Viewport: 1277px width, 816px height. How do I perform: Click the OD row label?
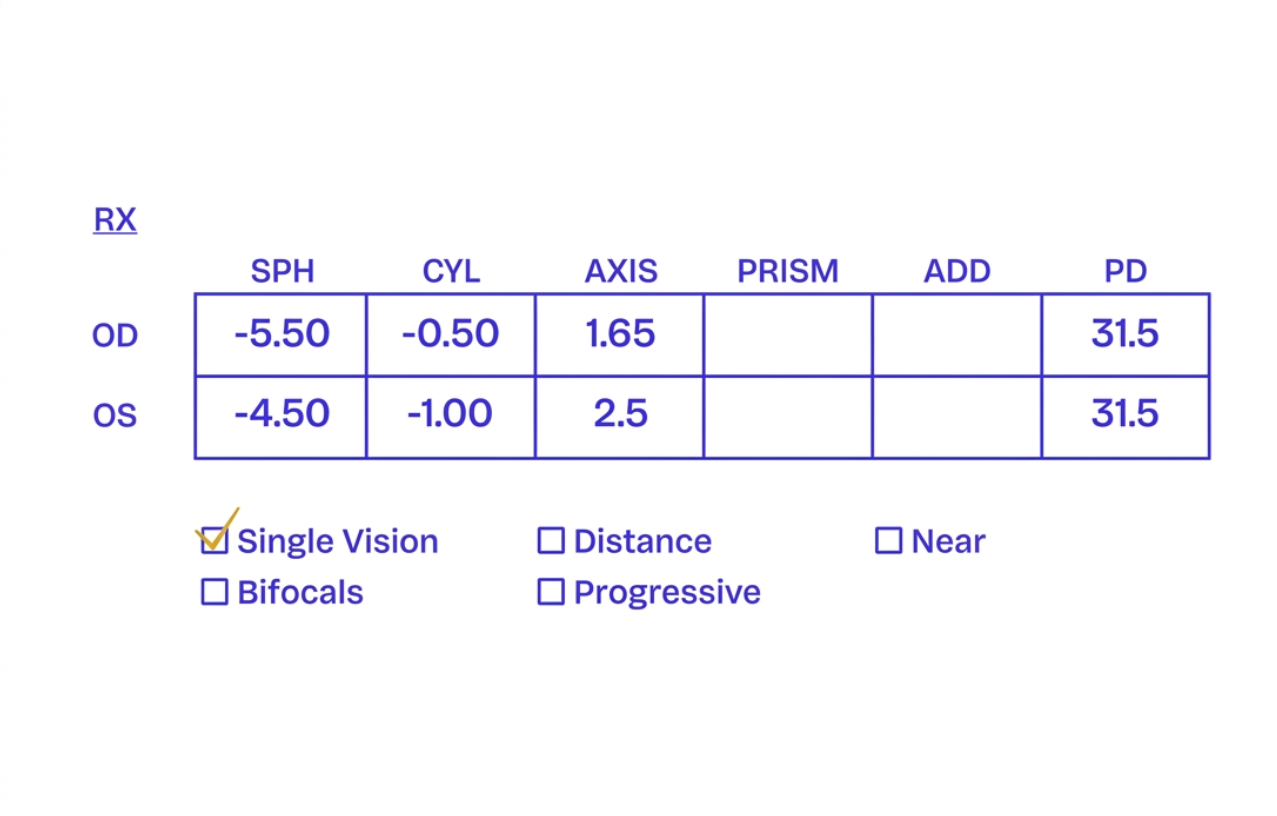pyautogui.click(x=115, y=336)
